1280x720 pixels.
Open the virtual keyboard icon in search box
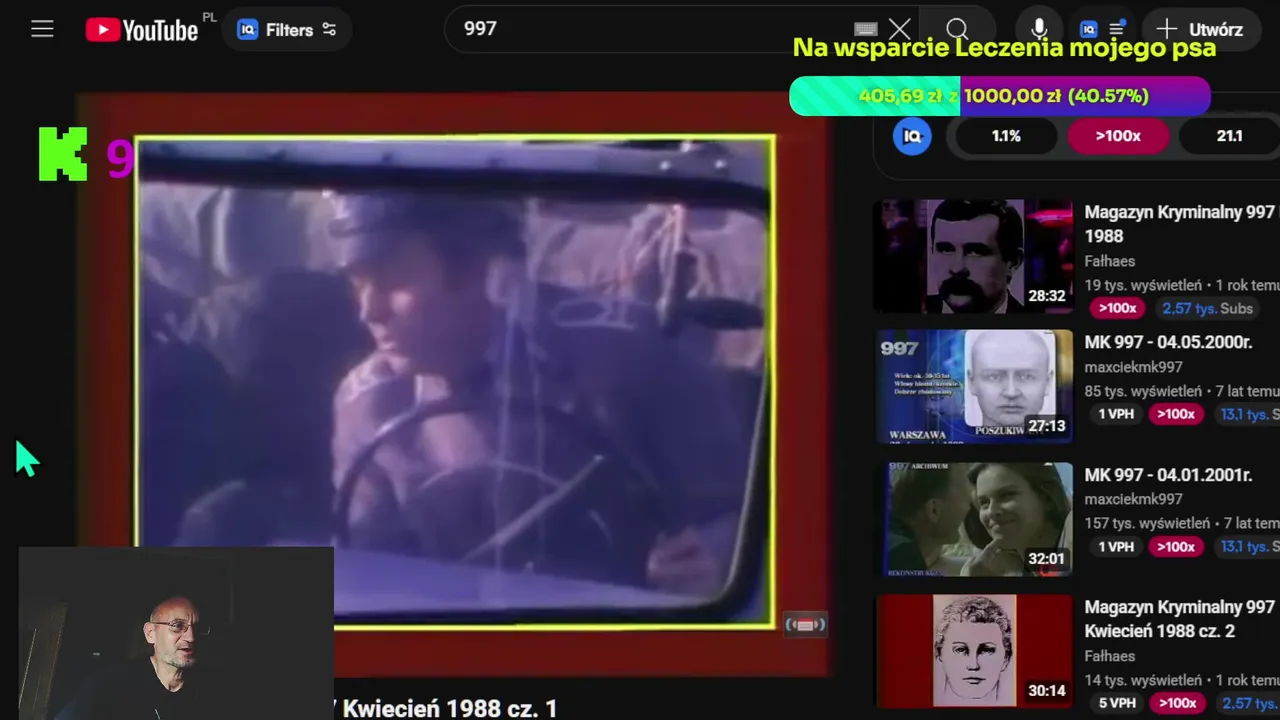click(866, 30)
